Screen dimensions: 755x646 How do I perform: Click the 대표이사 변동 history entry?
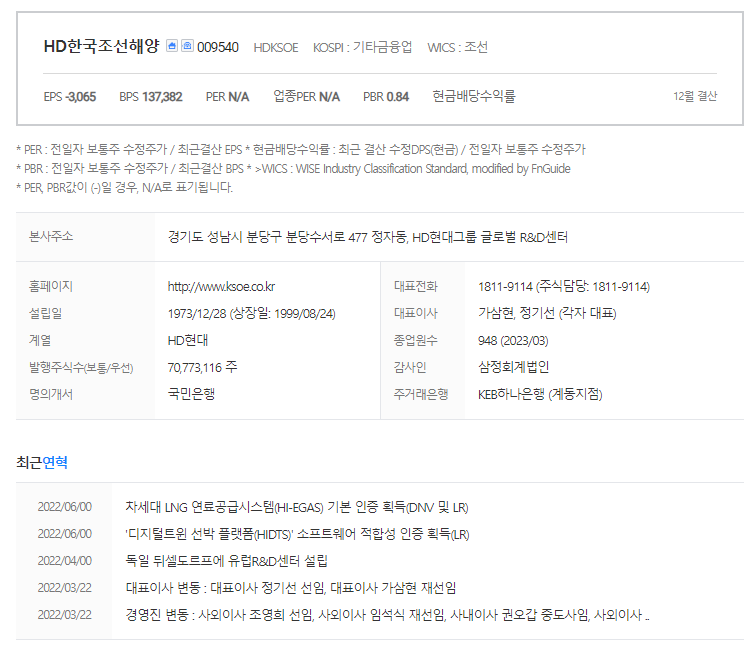pos(290,588)
